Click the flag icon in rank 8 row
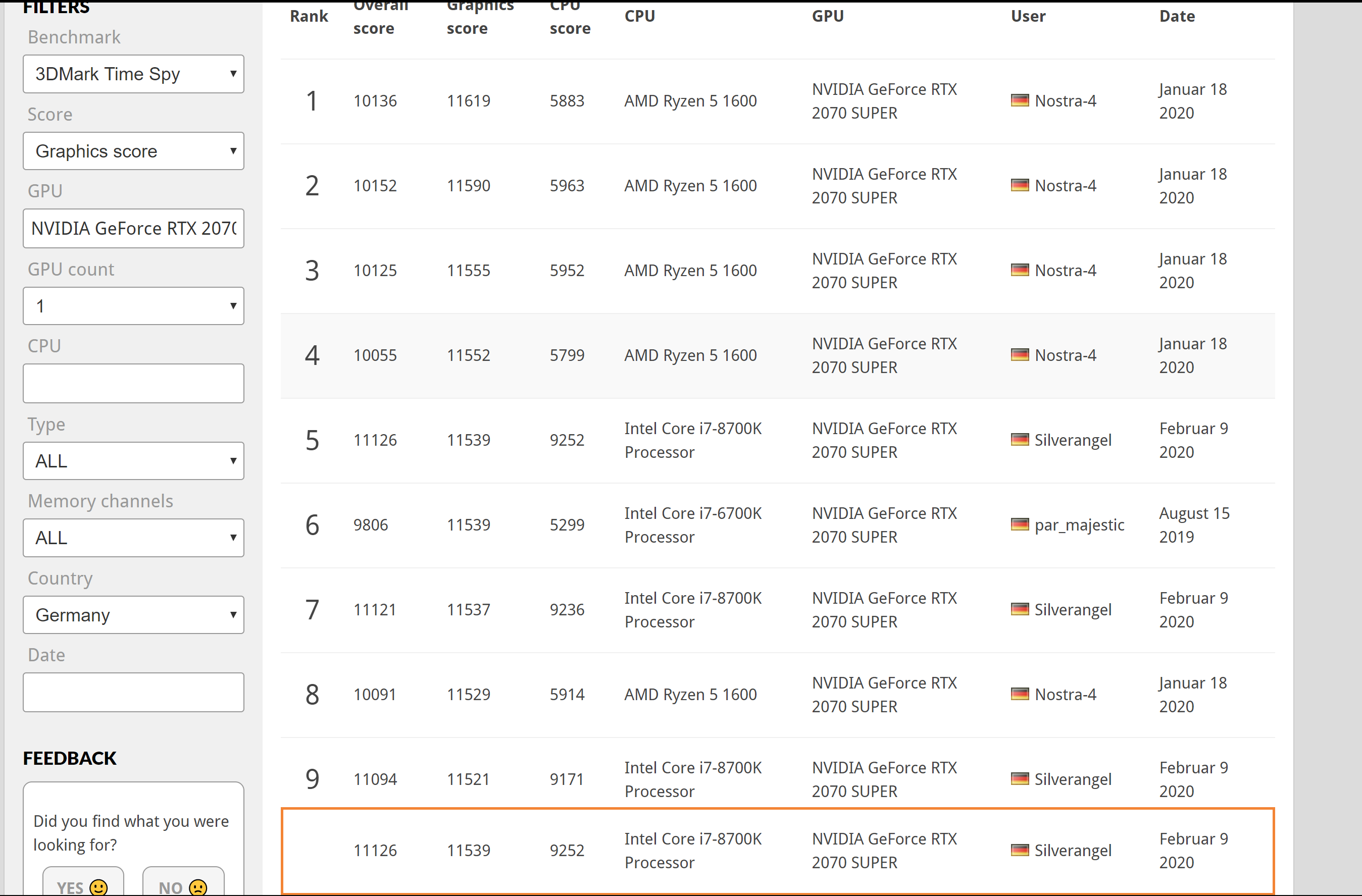Screen dimensions: 1362x896 [x=1020, y=694]
